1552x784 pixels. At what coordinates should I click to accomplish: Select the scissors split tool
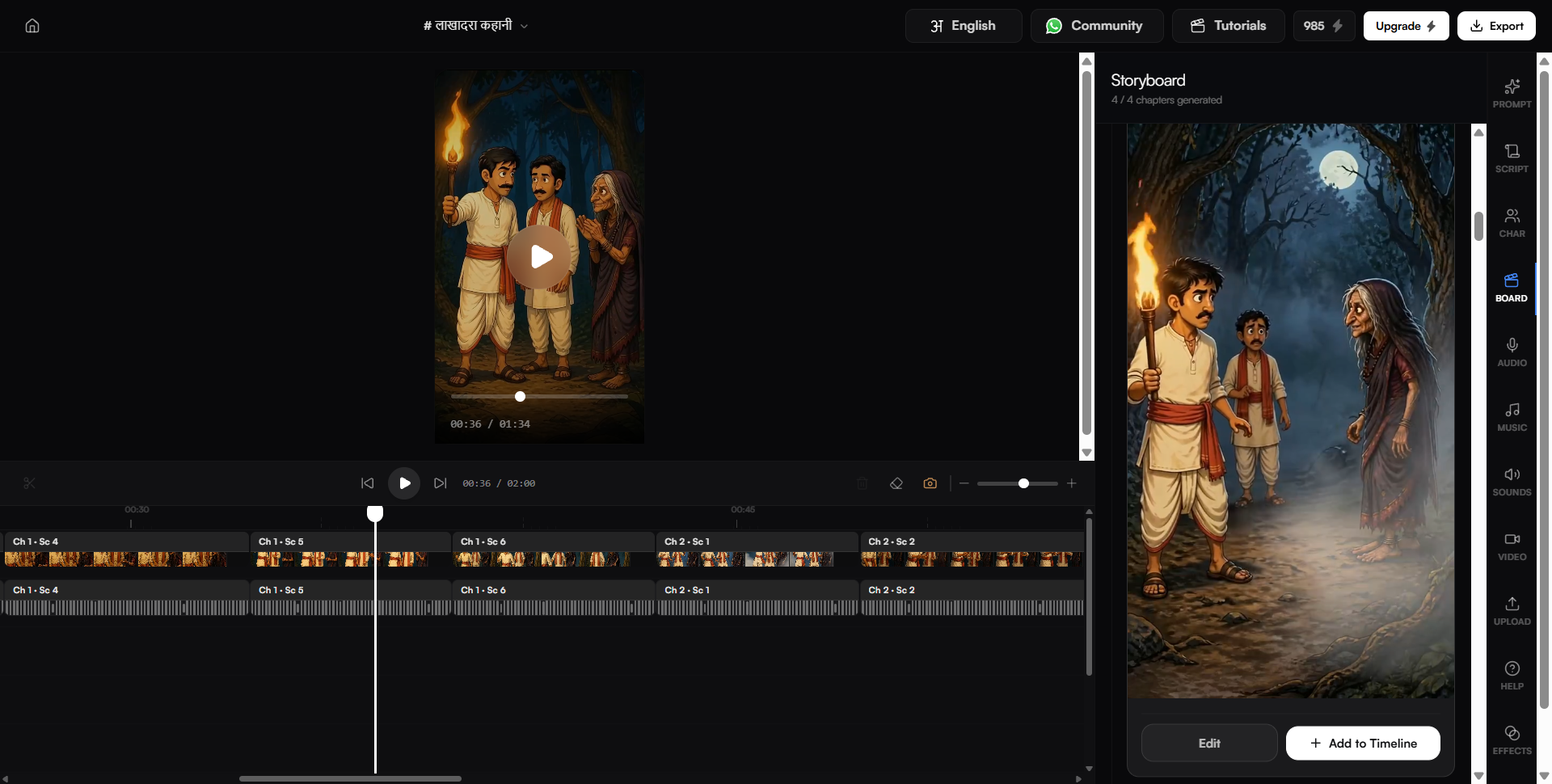30,483
